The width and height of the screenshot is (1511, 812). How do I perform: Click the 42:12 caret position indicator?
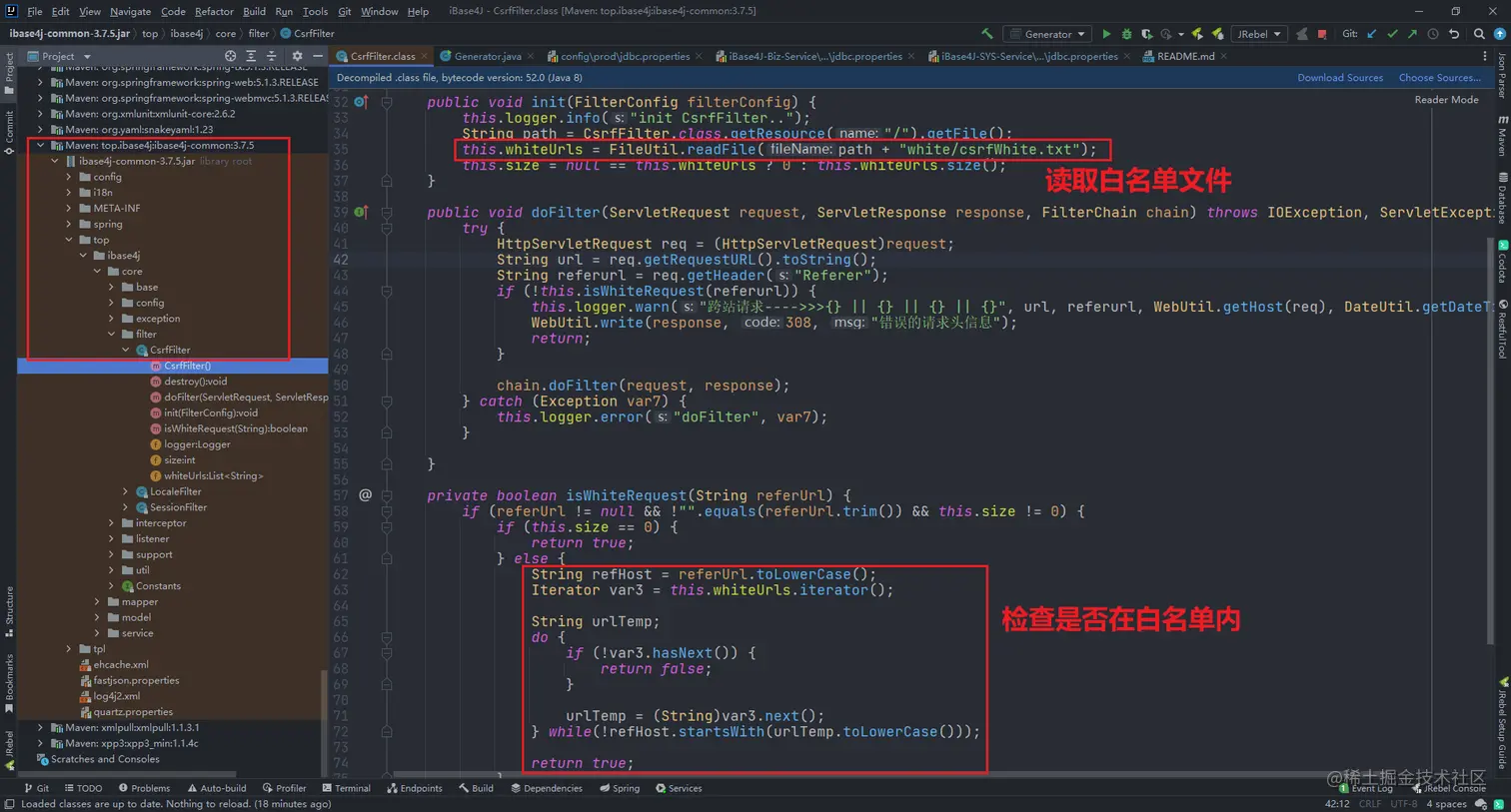click(1337, 803)
